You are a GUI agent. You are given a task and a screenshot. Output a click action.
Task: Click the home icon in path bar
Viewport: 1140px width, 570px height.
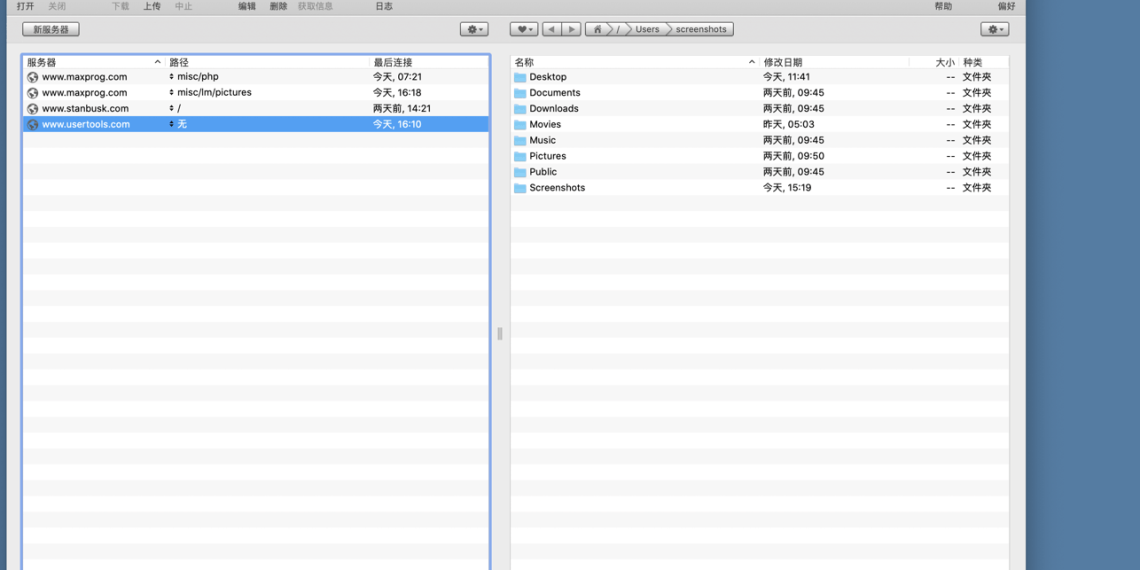598,30
